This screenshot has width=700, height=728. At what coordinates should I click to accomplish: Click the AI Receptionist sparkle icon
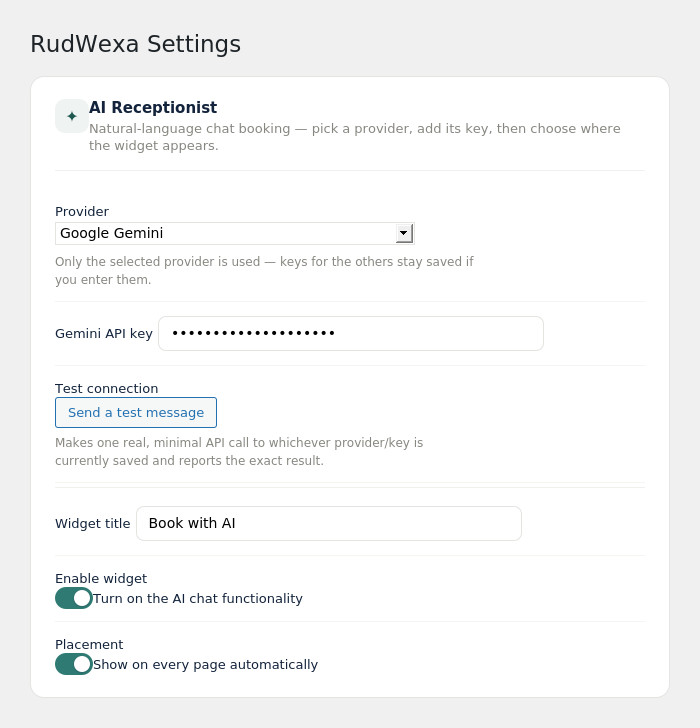72,116
